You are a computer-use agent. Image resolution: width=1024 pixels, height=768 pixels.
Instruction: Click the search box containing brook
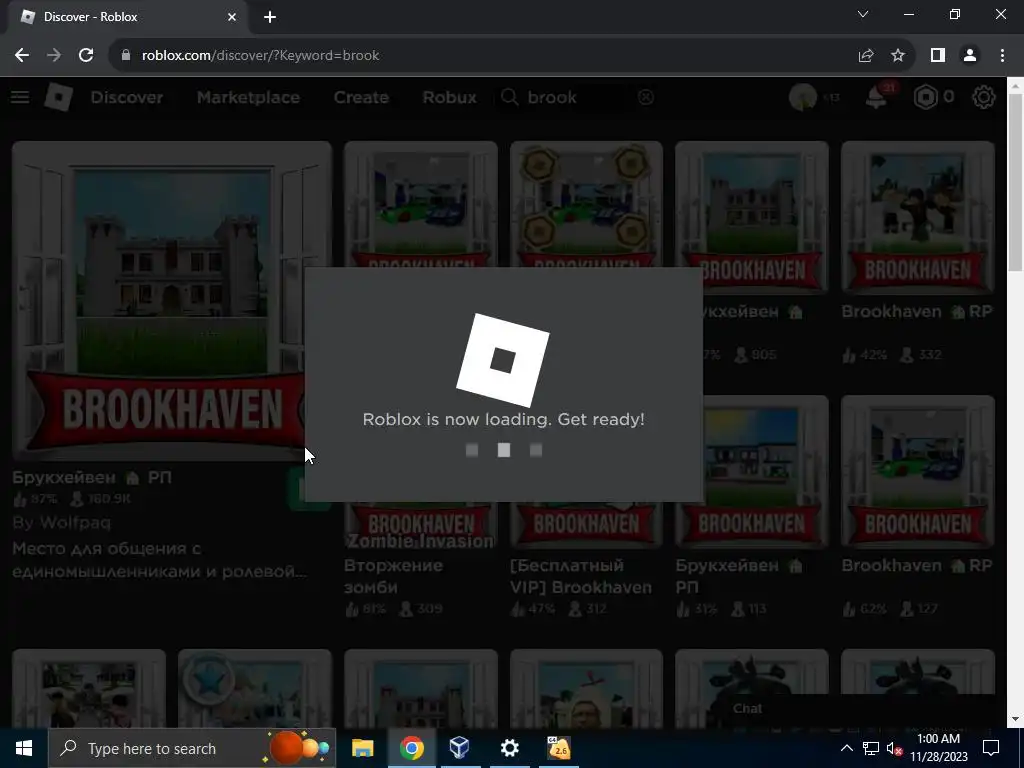coord(578,97)
